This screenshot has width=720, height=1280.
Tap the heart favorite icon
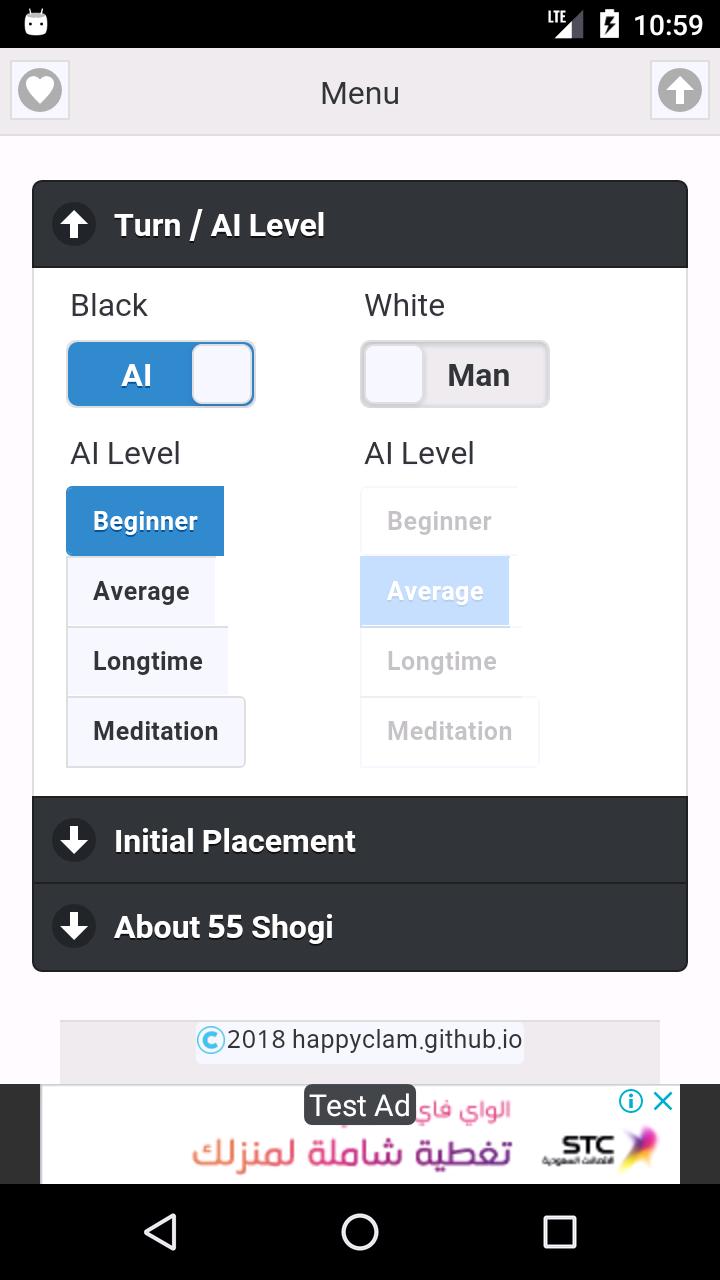(x=40, y=91)
